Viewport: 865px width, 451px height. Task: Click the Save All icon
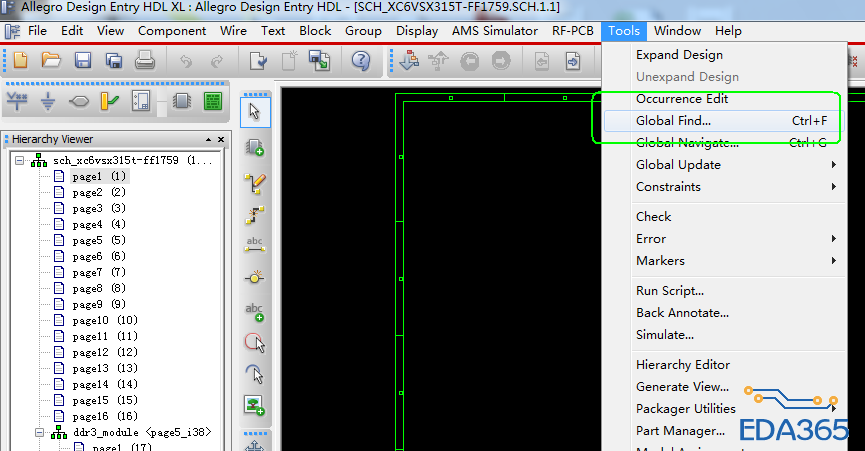coord(114,60)
